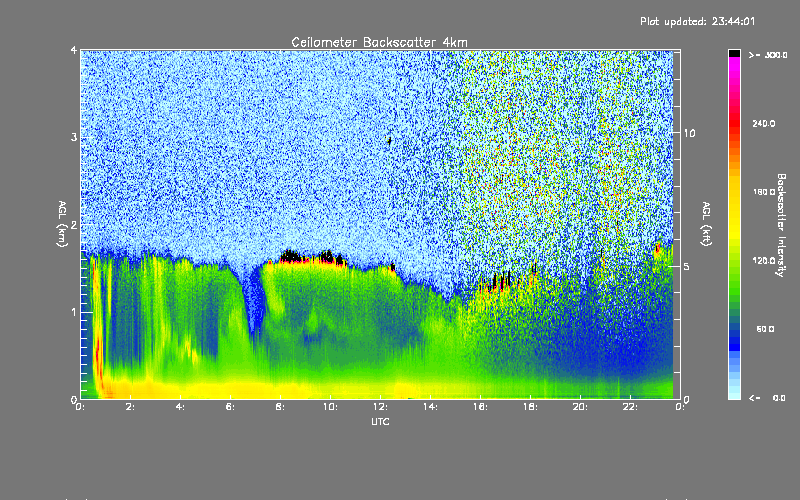Viewport: 800px width, 500px height.
Task: Click the 2 km tick on the left axis
Action: pos(74,225)
